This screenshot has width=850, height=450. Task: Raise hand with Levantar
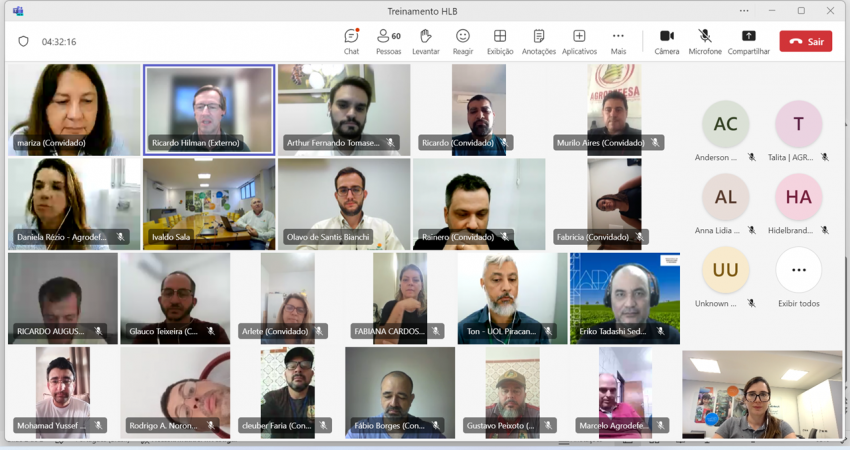426,42
